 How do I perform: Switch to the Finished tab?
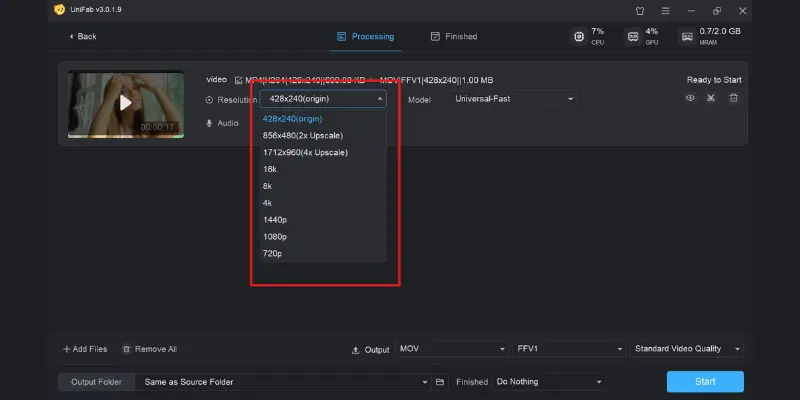pyautogui.click(x=454, y=36)
